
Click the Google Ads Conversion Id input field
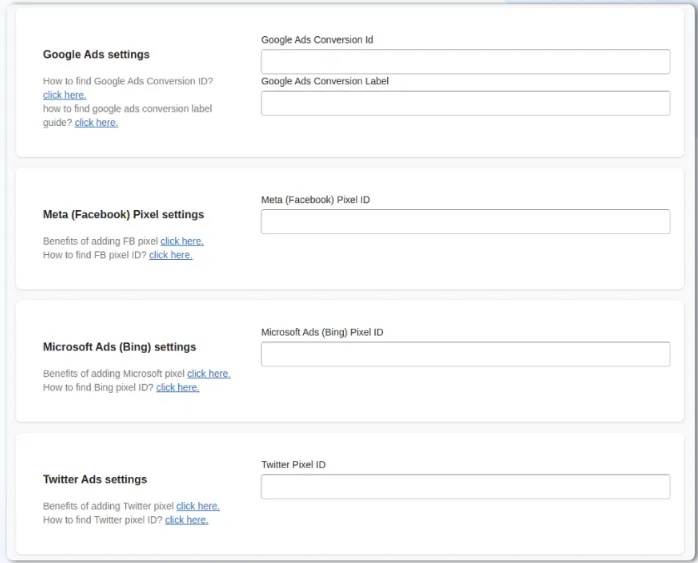tap(465, 61)
